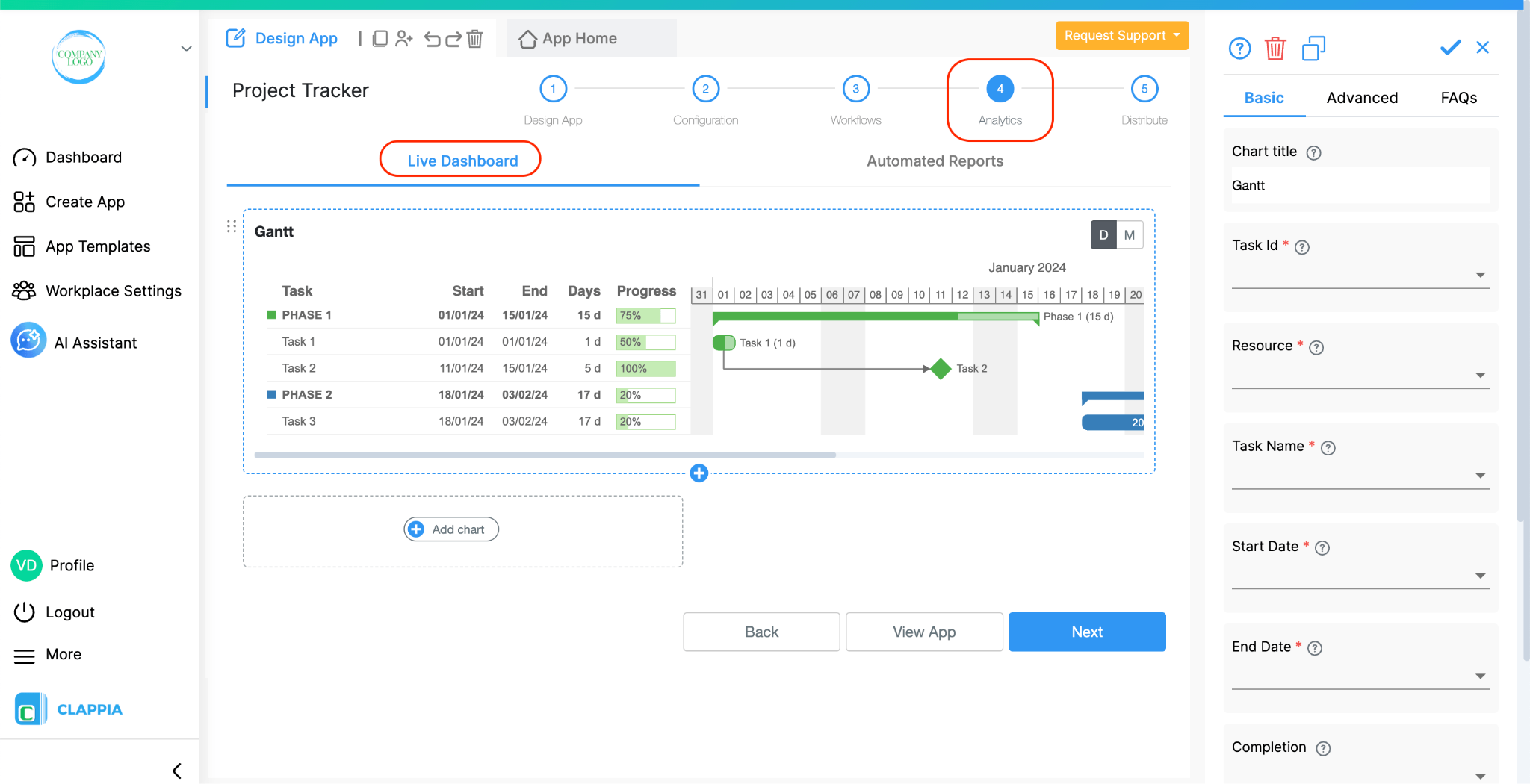Expand the workplace chevron beside company logo
The width and height of the screenshot is (1530, 784).
(186, 49)
